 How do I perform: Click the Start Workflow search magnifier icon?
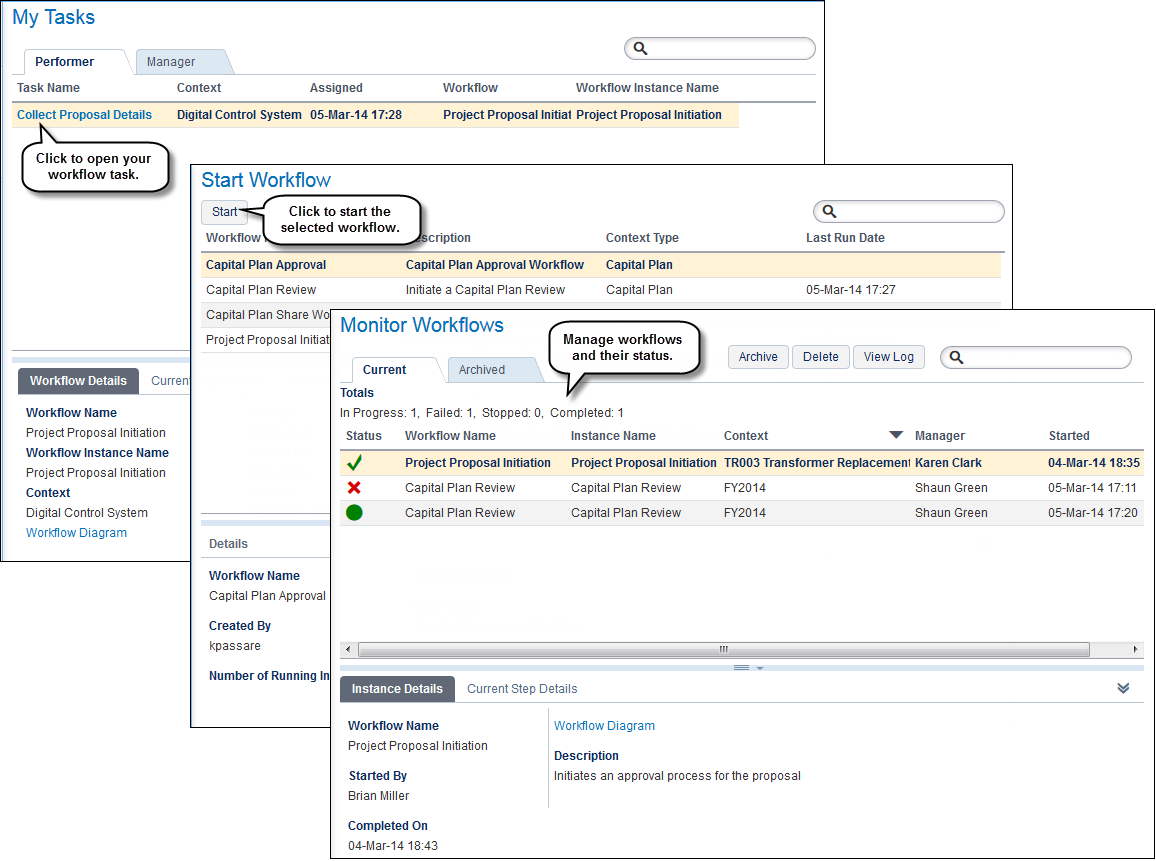point(829,212)
